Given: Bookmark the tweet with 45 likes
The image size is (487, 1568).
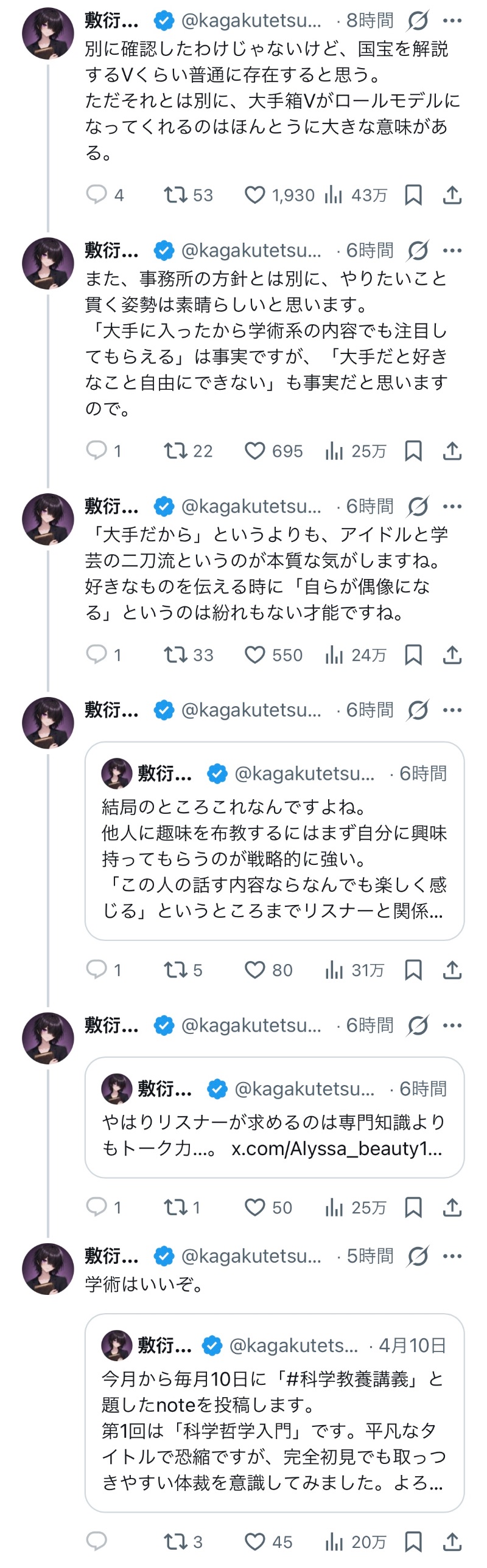Looking at the screenshot, I should point(413,1542).
